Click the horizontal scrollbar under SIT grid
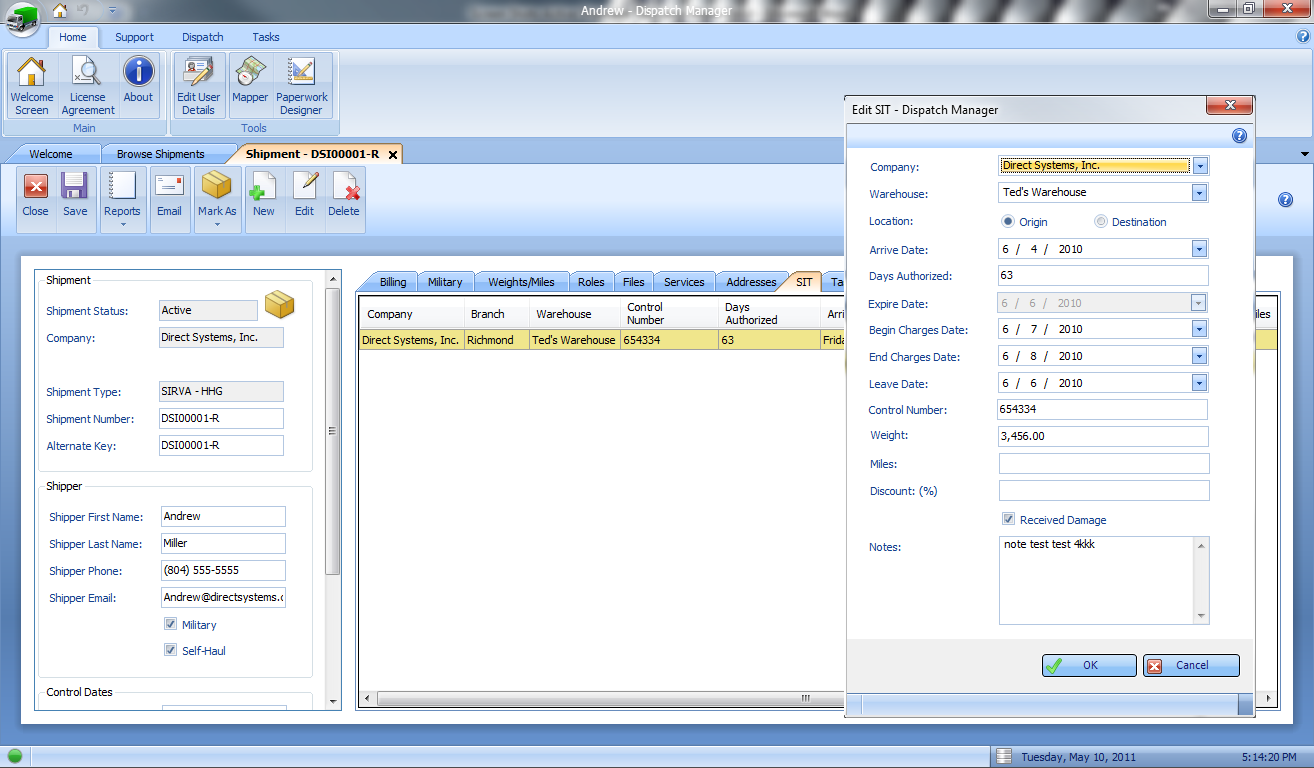 (600, 698)
